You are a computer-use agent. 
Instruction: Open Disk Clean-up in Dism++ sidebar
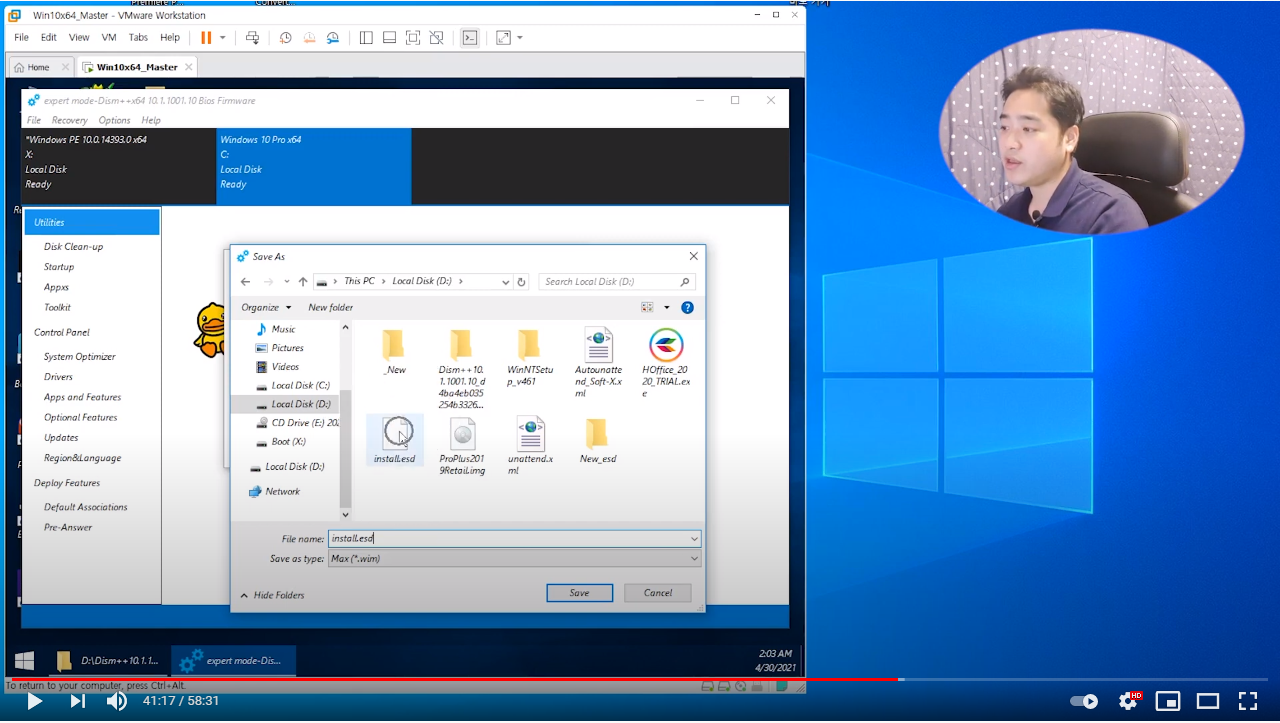pos(73,247)
